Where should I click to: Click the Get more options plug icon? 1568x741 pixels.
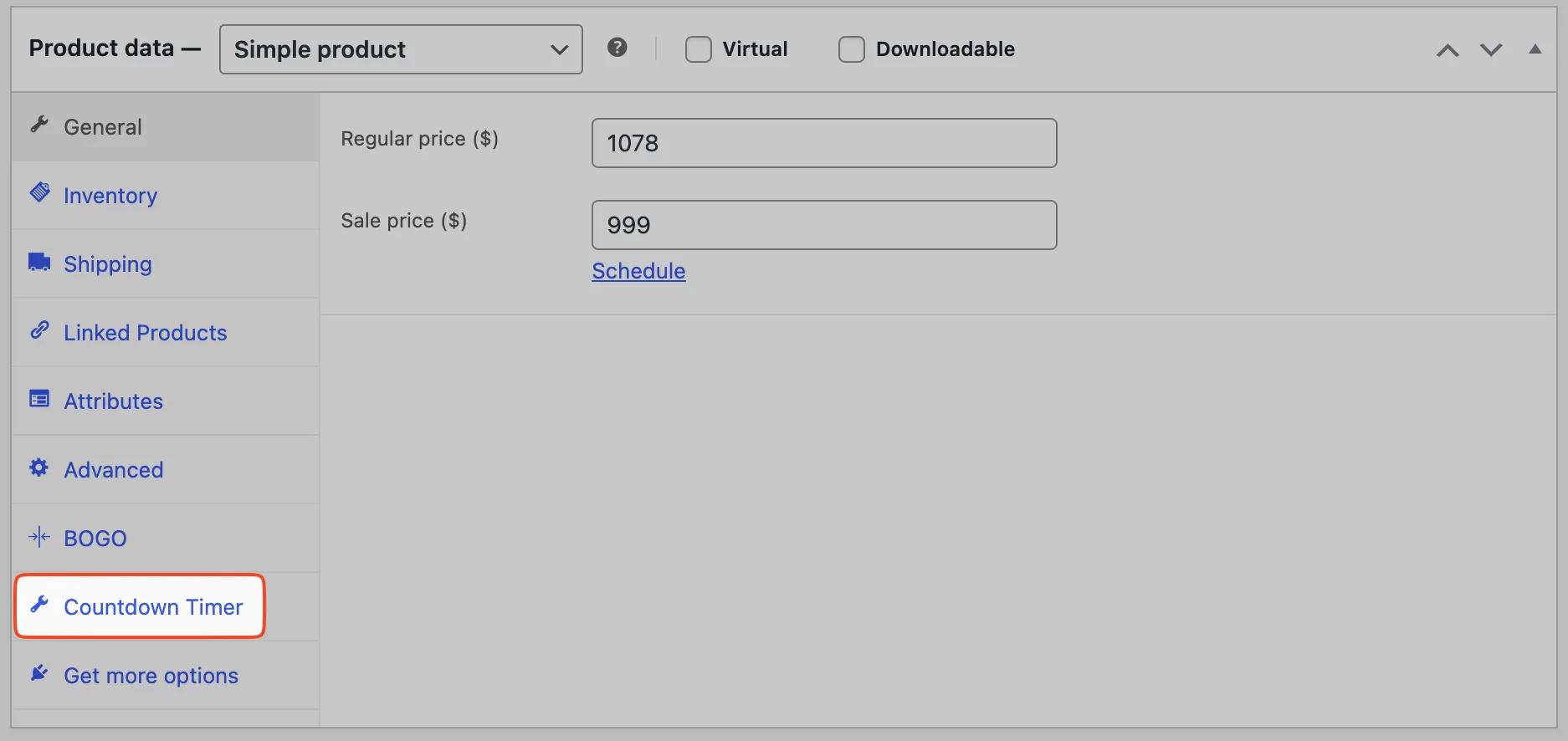coord(39,673)
